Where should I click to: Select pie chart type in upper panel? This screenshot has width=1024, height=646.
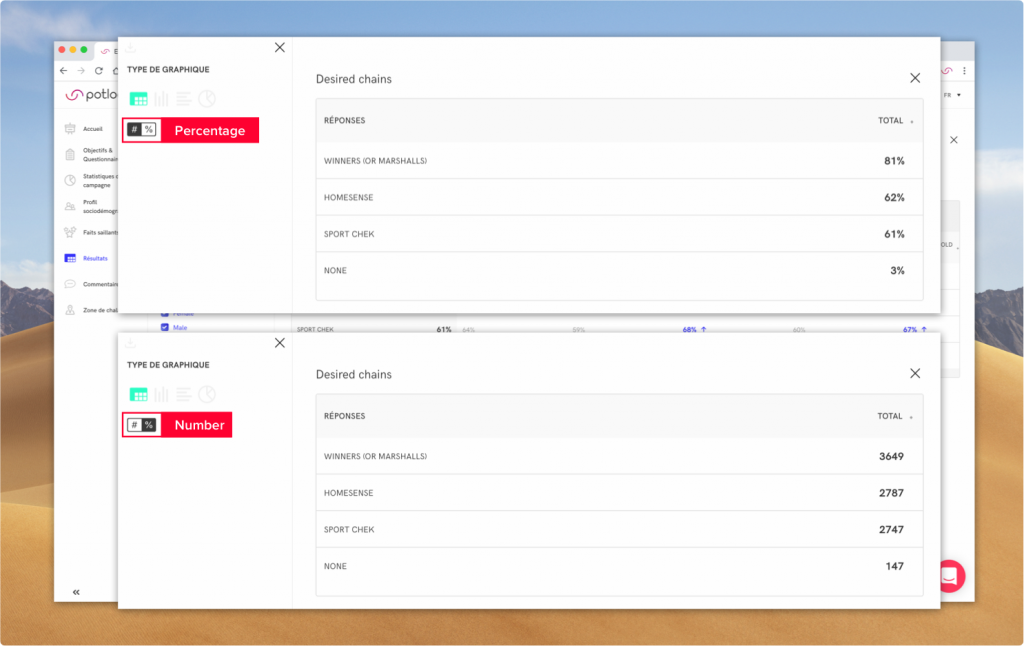coord(207,99)
